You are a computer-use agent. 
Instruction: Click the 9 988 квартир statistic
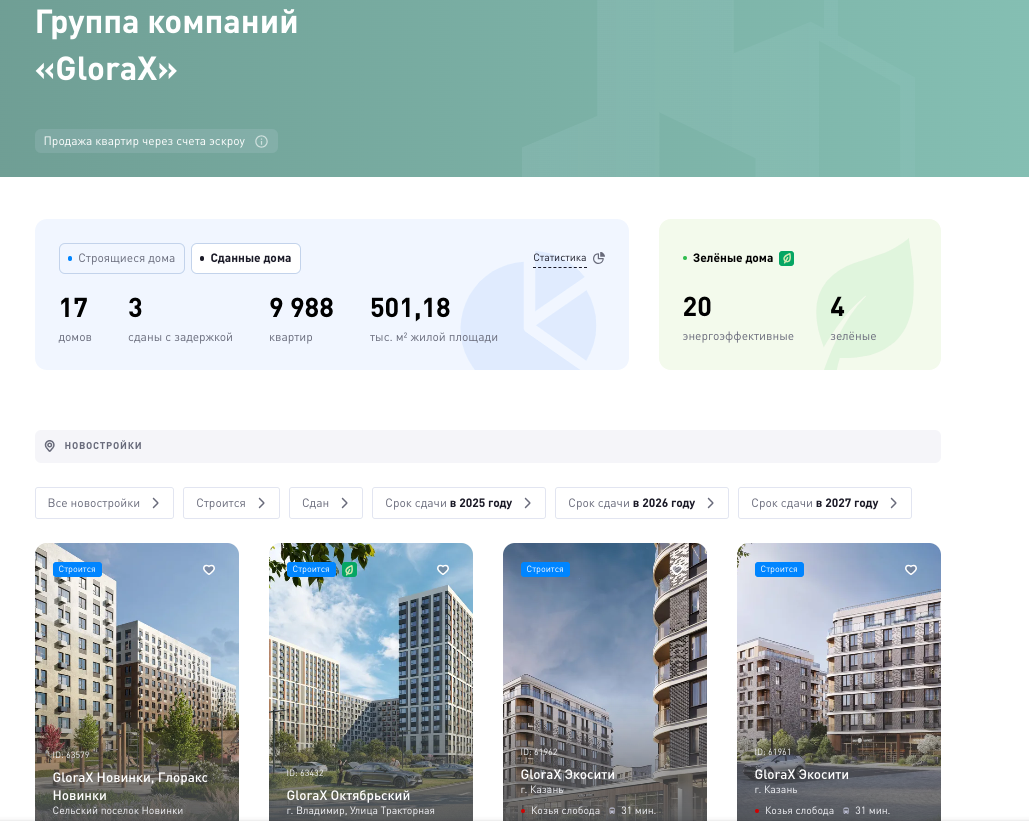click(301, 320)
